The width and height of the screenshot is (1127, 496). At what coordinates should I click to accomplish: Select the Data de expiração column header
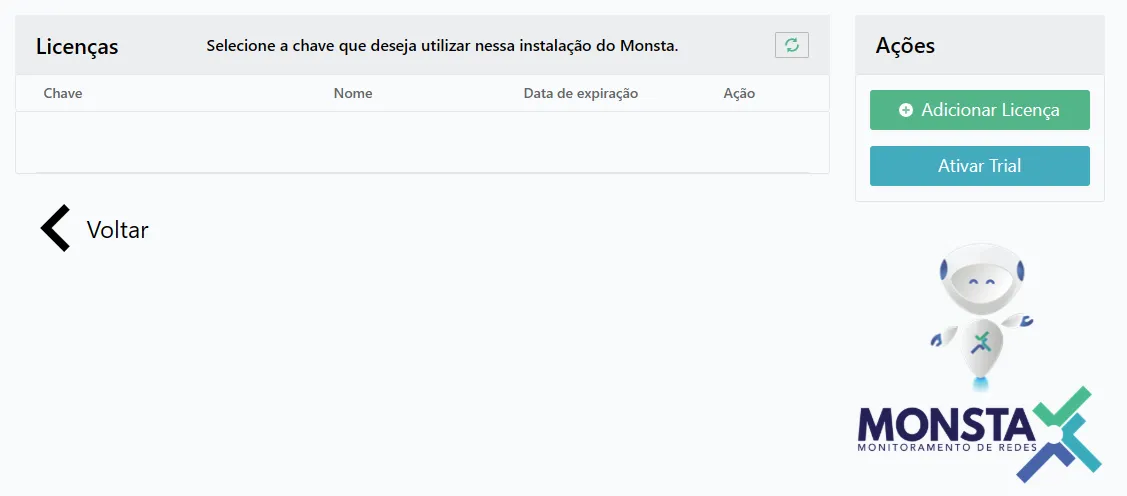(x=581, y=93)
